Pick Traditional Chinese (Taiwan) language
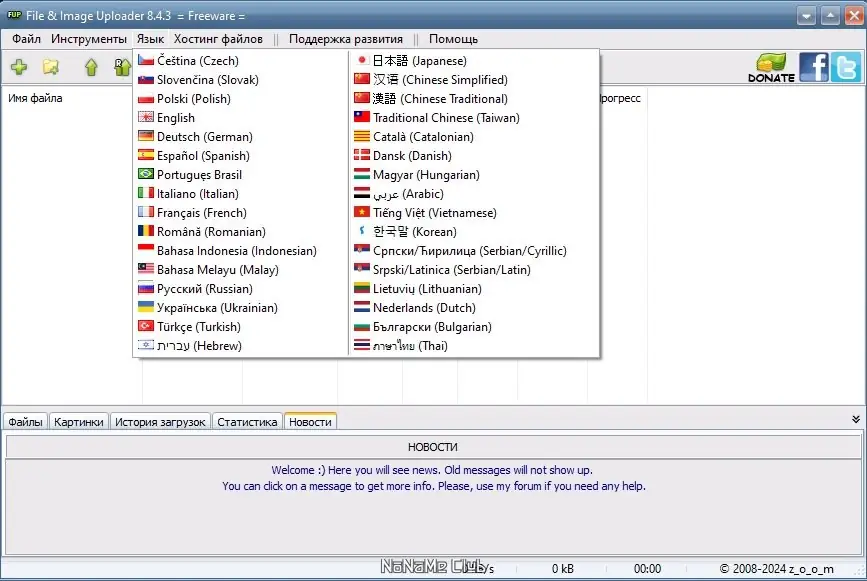Viewport: 867px width, 581px height. (474, 118)
